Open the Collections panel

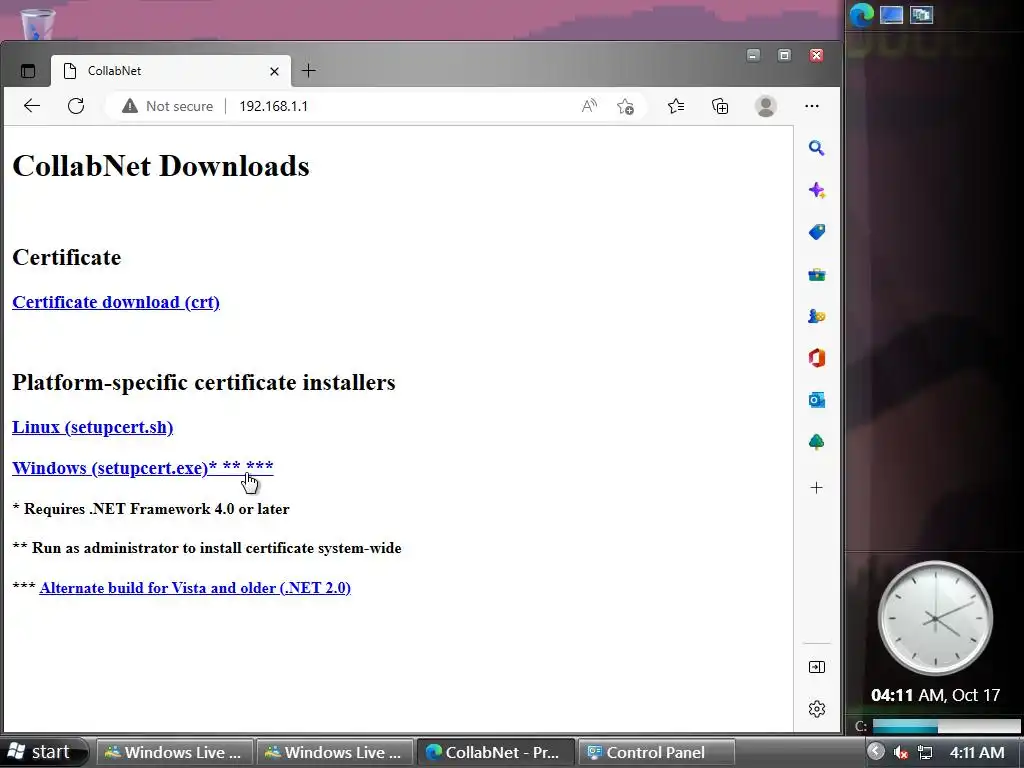[x=720, y=106]
